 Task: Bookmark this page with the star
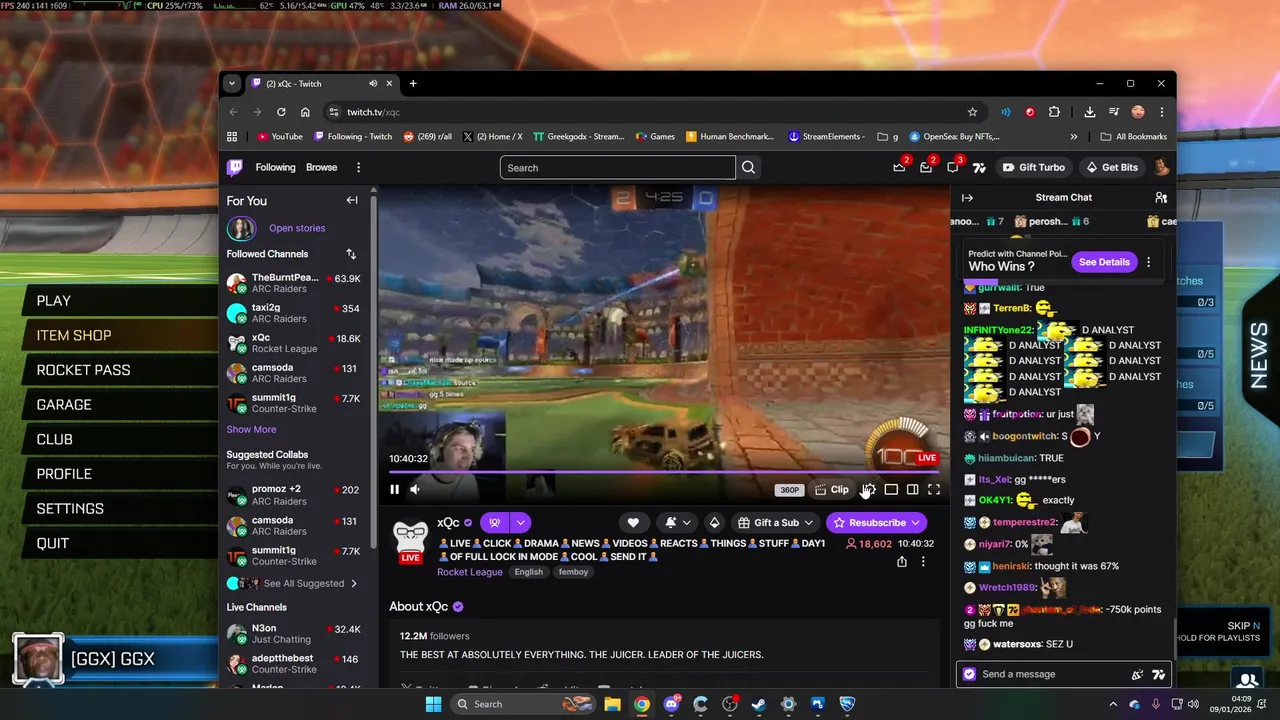point(972,112)
